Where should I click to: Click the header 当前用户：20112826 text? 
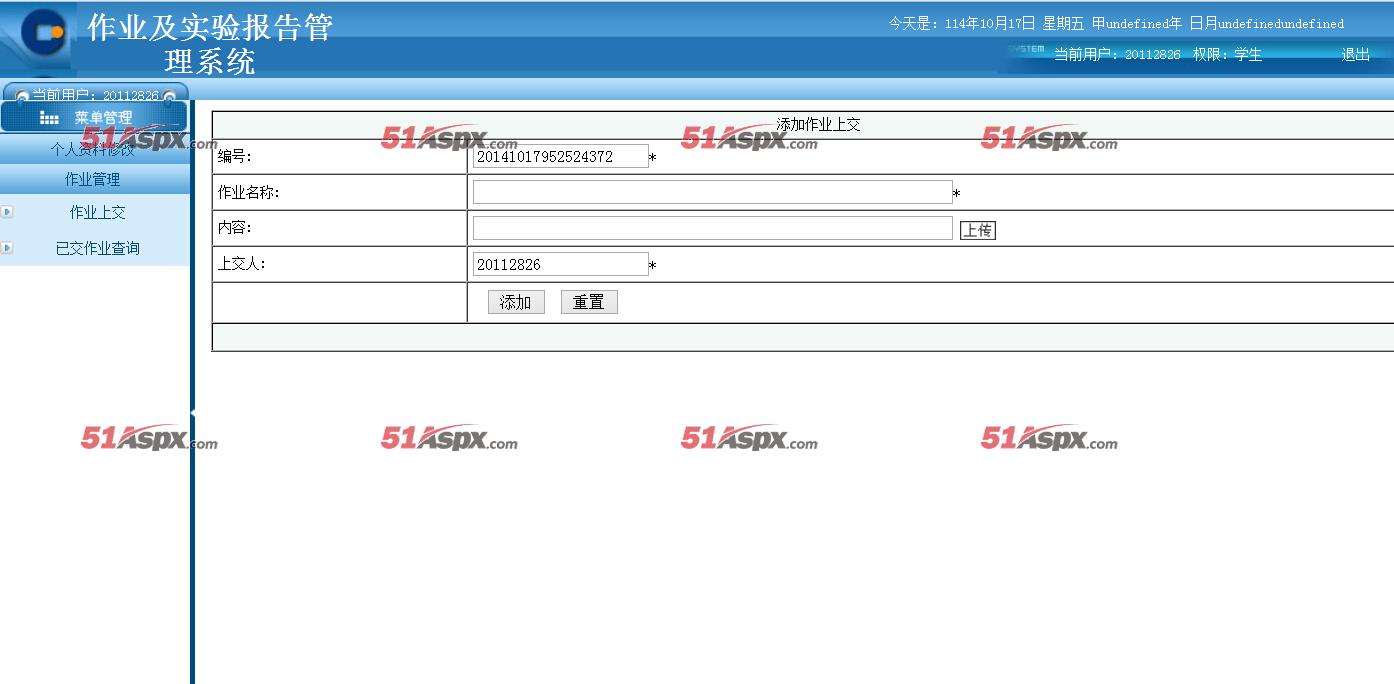1117,55
